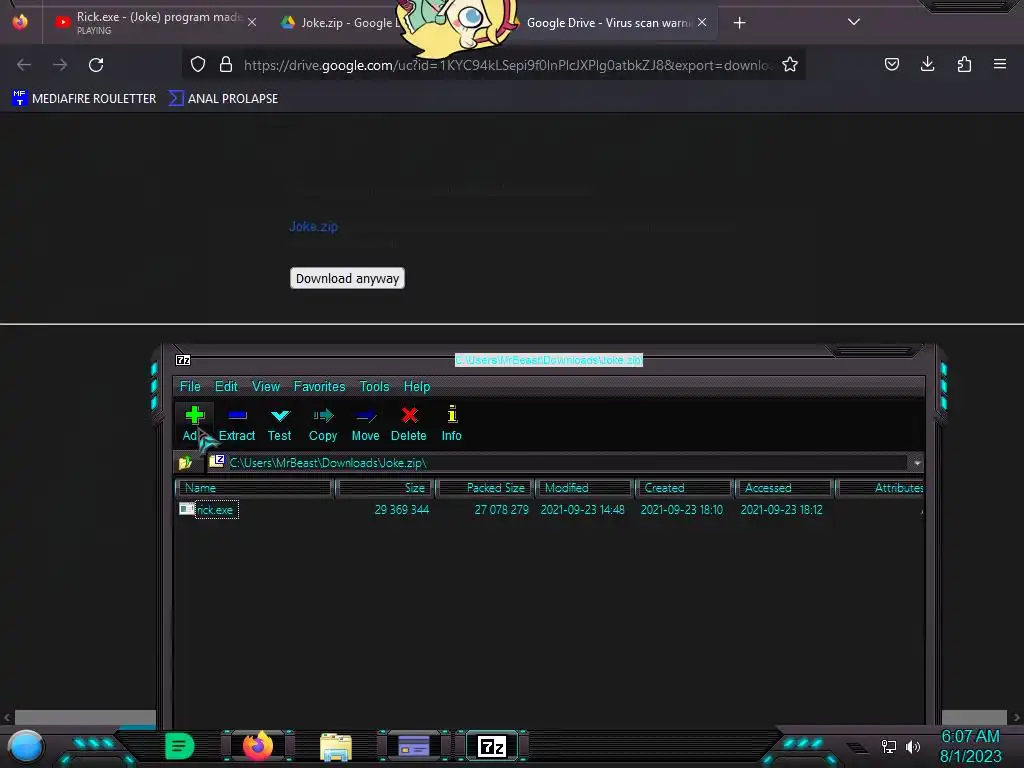The height and width of the screenshot is (768, 1024).
Task: Click the 7z icon in window title bar
Action: [183, 360]
